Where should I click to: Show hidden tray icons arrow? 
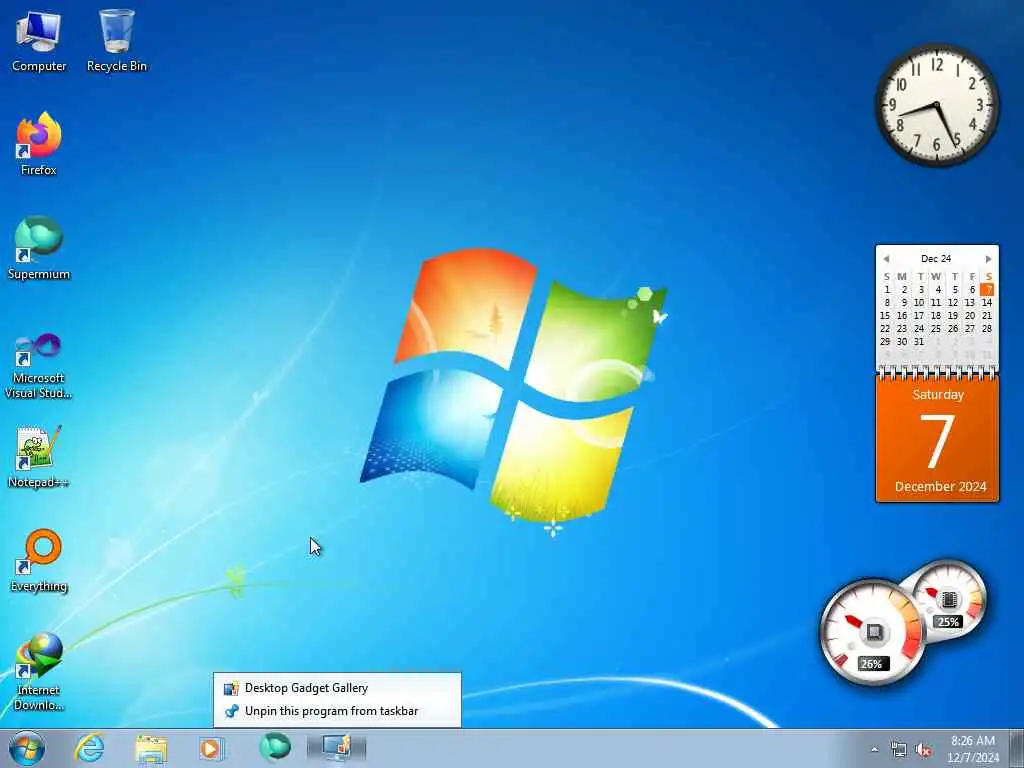pos(874,750)
